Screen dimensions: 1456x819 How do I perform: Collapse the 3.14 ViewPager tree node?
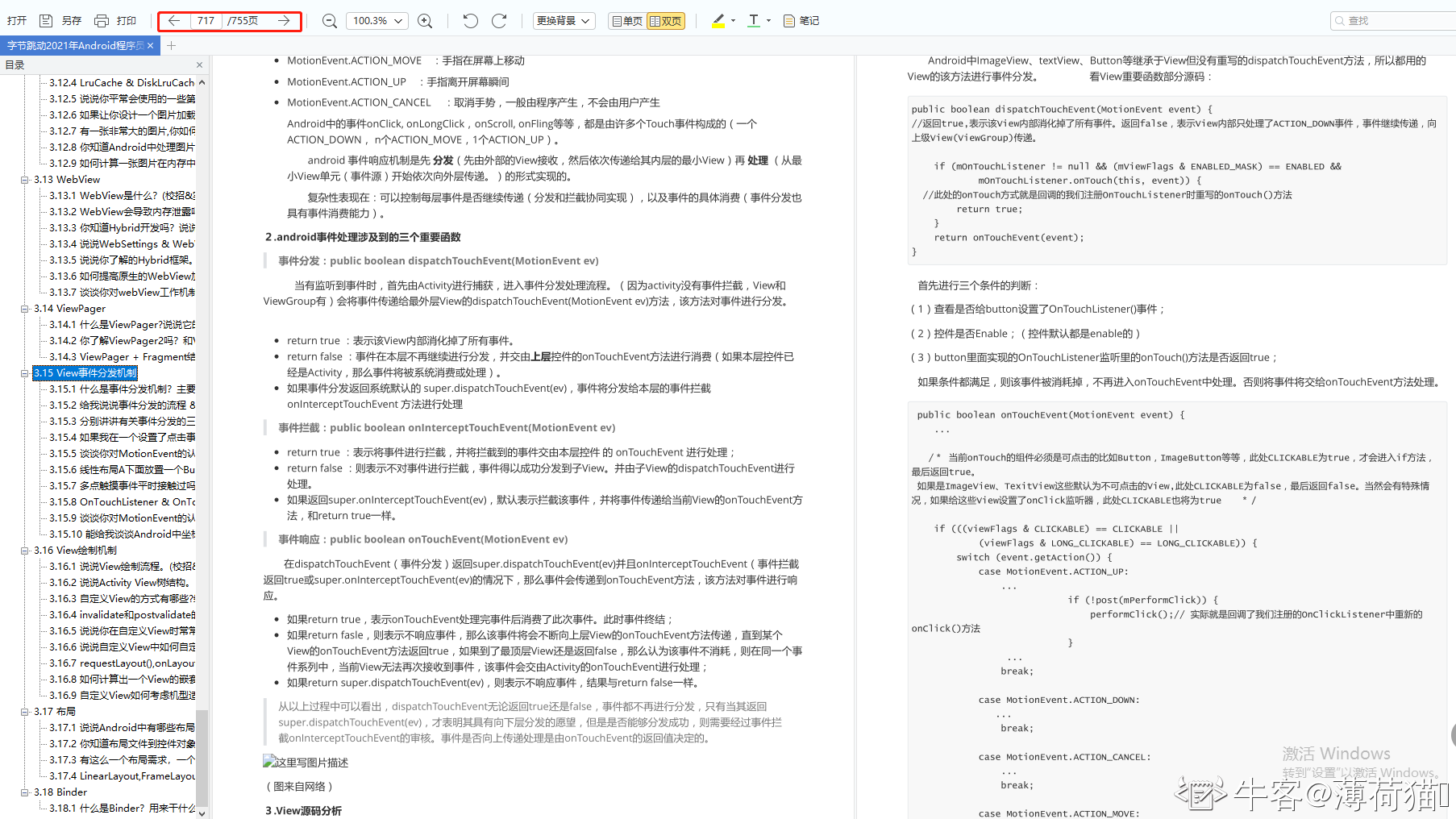tap(25, 309)
